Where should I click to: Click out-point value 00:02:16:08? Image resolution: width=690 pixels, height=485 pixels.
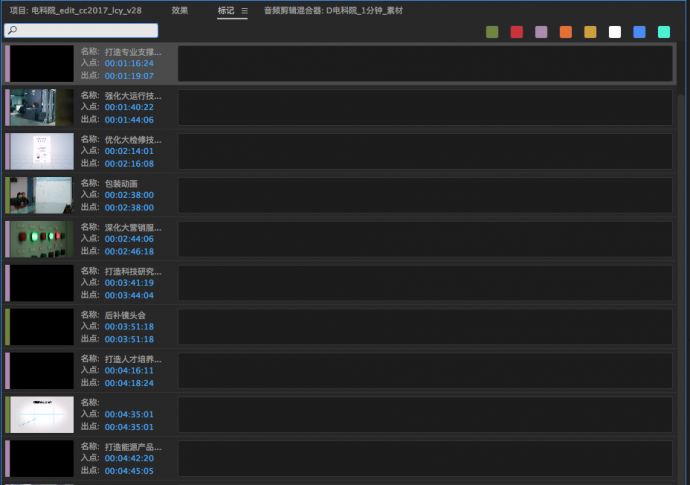[x=129, y=164]
